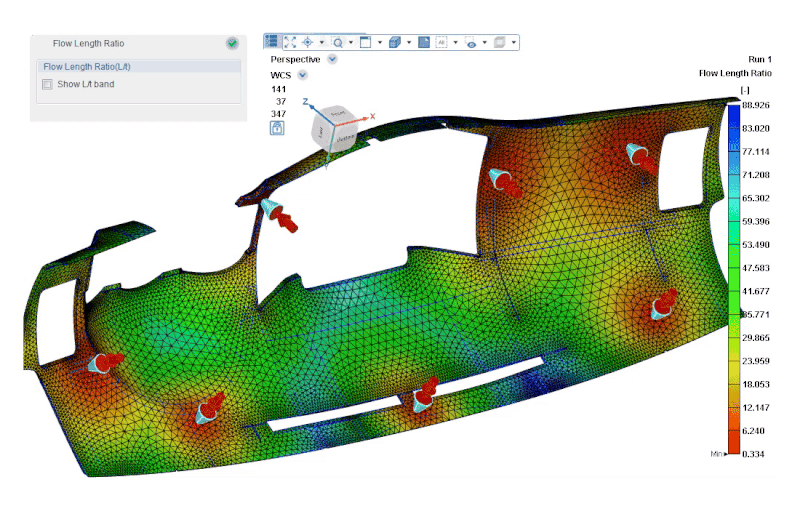Open the WCS coordinate system dropdown

(x=302, y=75)
